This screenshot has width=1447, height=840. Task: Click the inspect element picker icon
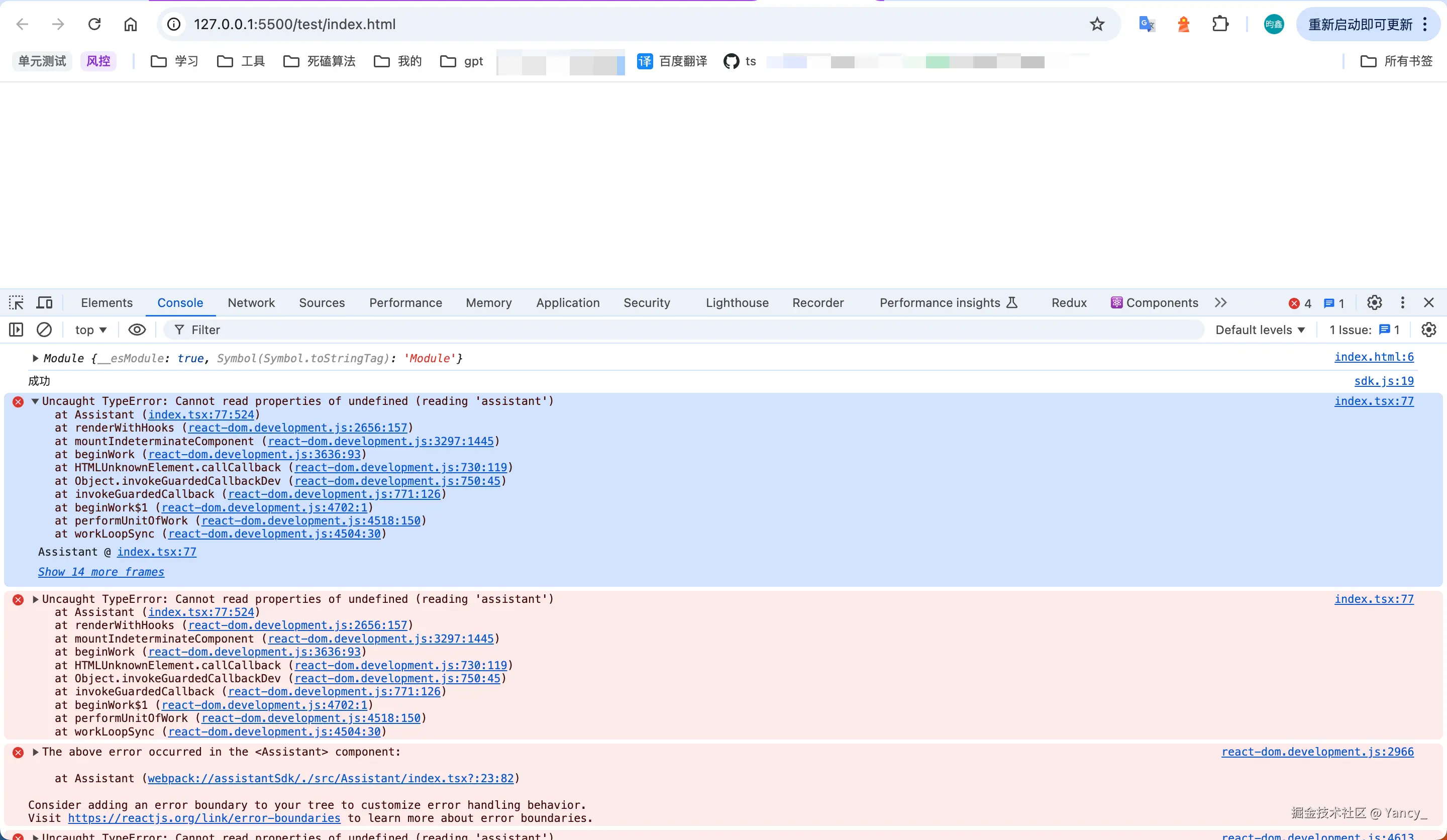click(16, 302)
